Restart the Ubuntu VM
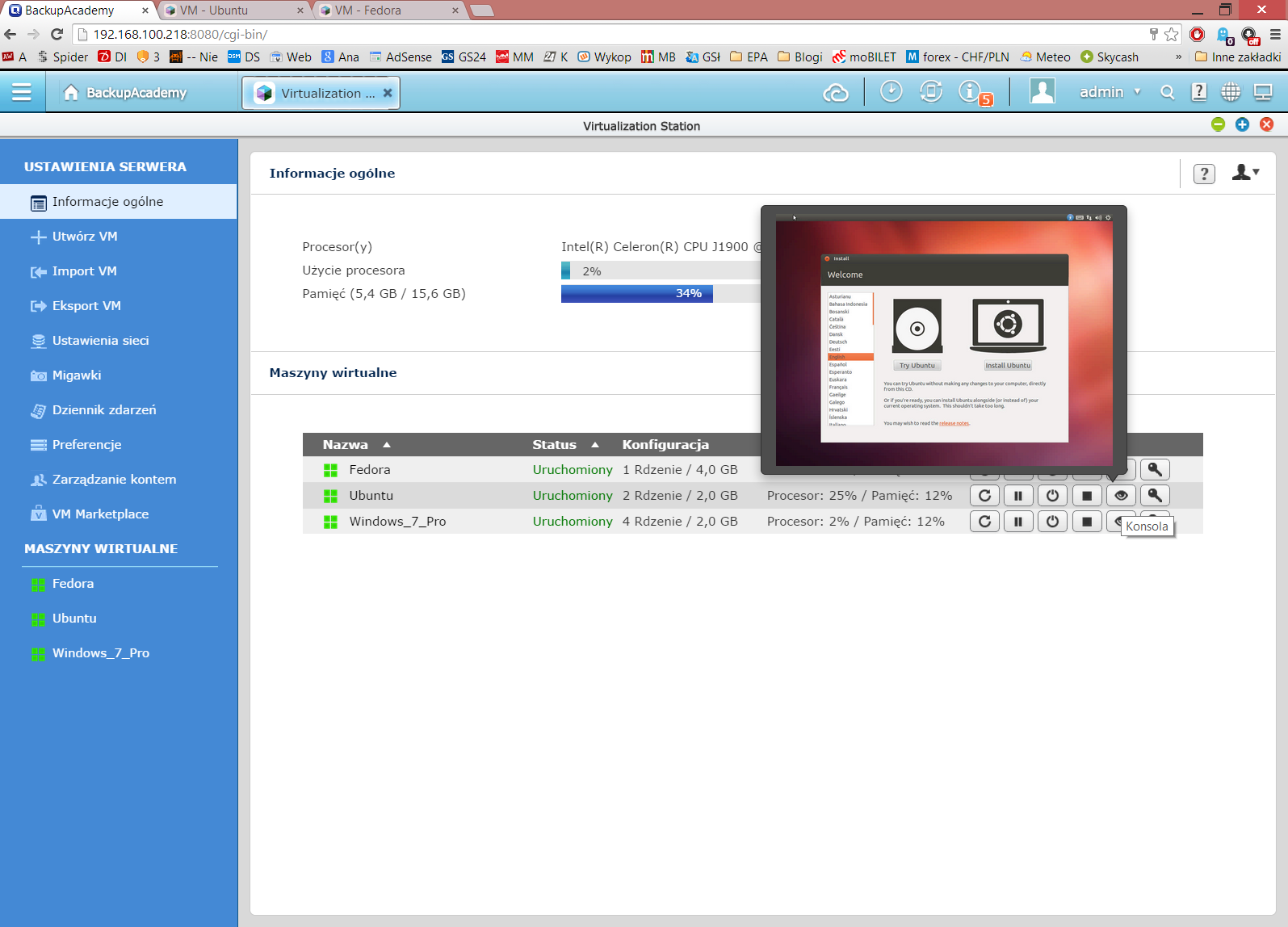Image resolution: width=1288 pixels, height=927 pixels. (x=984, y=496)
